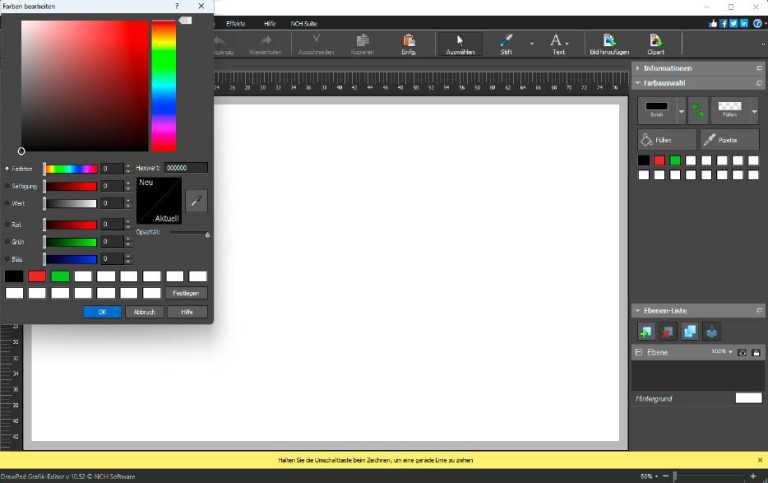
Task: Open the NCH Suite menu
Action: click(305, 22)
